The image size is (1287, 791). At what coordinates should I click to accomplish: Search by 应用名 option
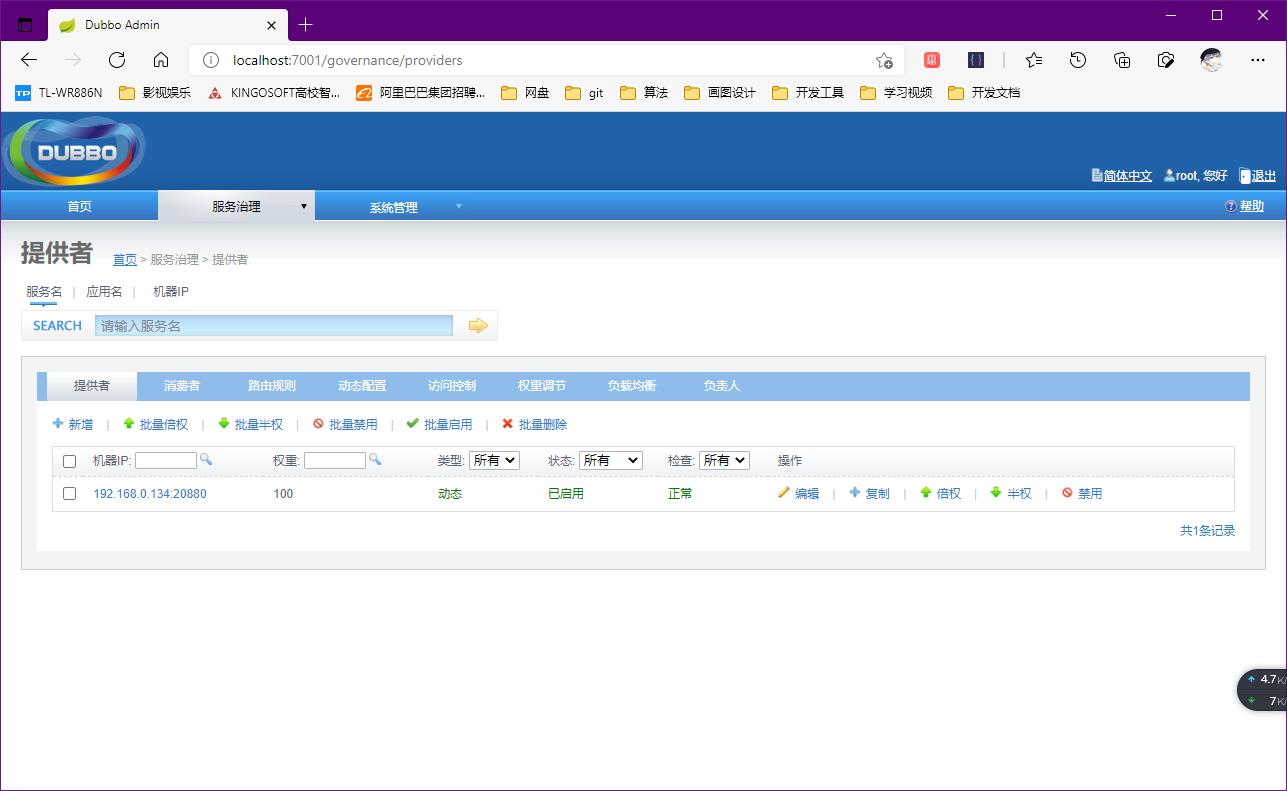104,291
